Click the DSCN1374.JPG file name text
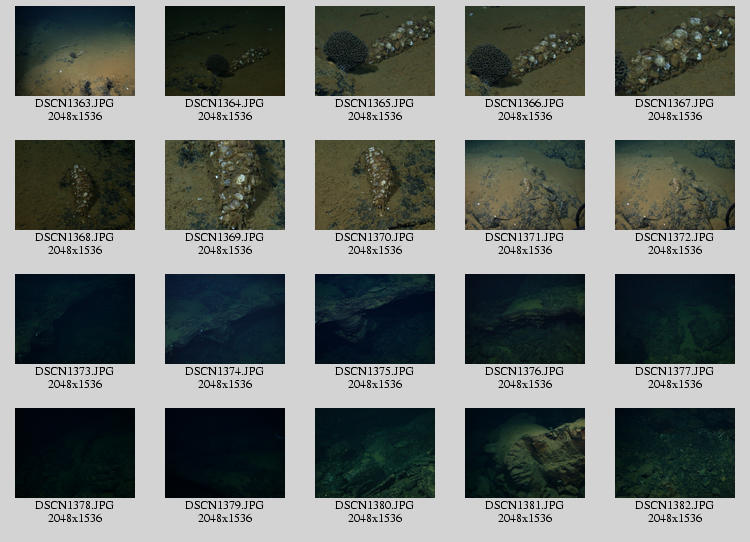This screenshot has height=542, width=750. pyautogui.click(x=224, y=371)
